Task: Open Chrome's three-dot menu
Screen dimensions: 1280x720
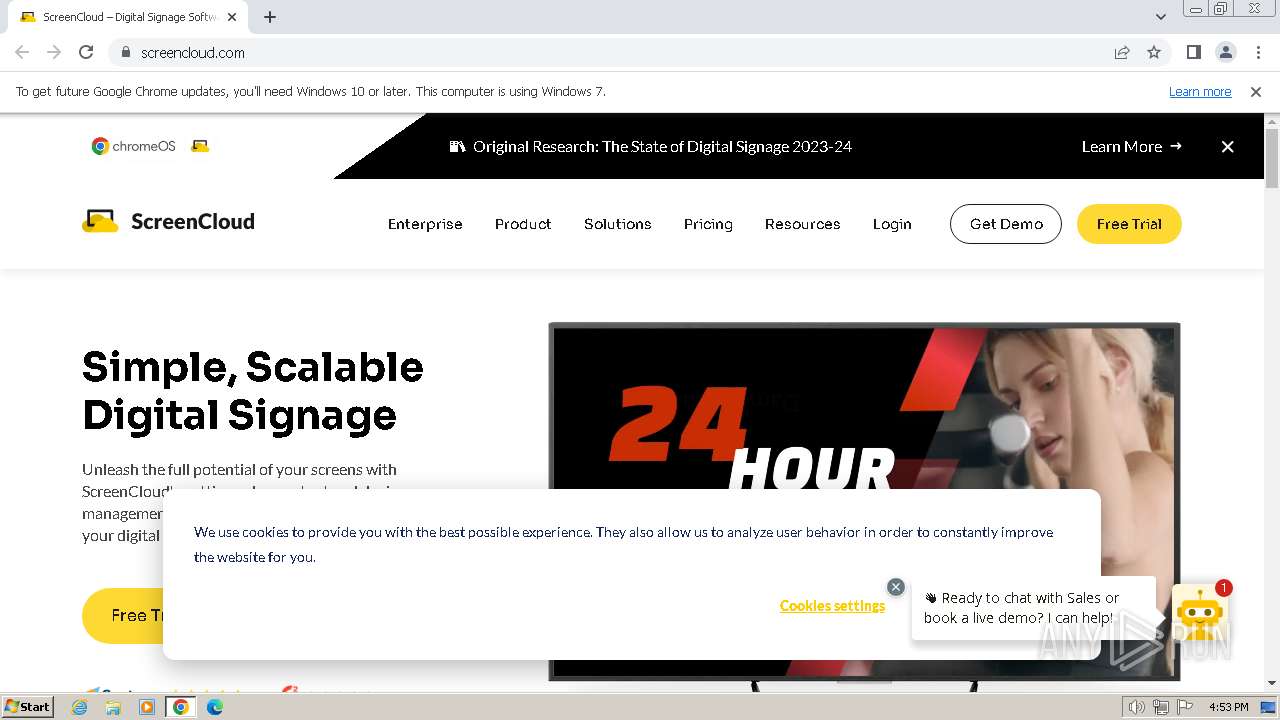Action: 1258,52
